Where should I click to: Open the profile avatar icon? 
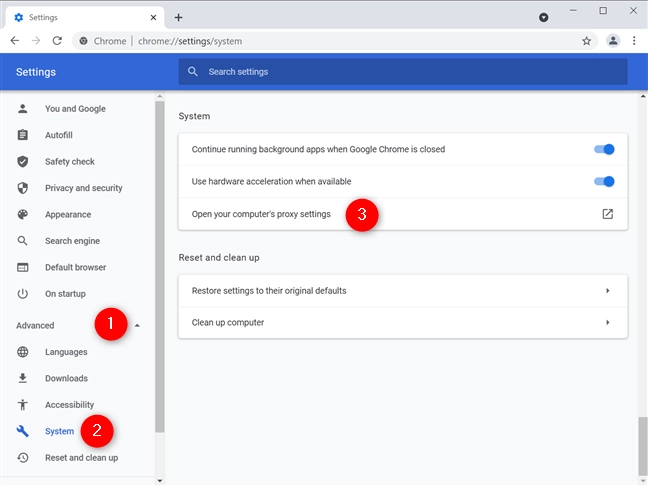click(613, 40)
